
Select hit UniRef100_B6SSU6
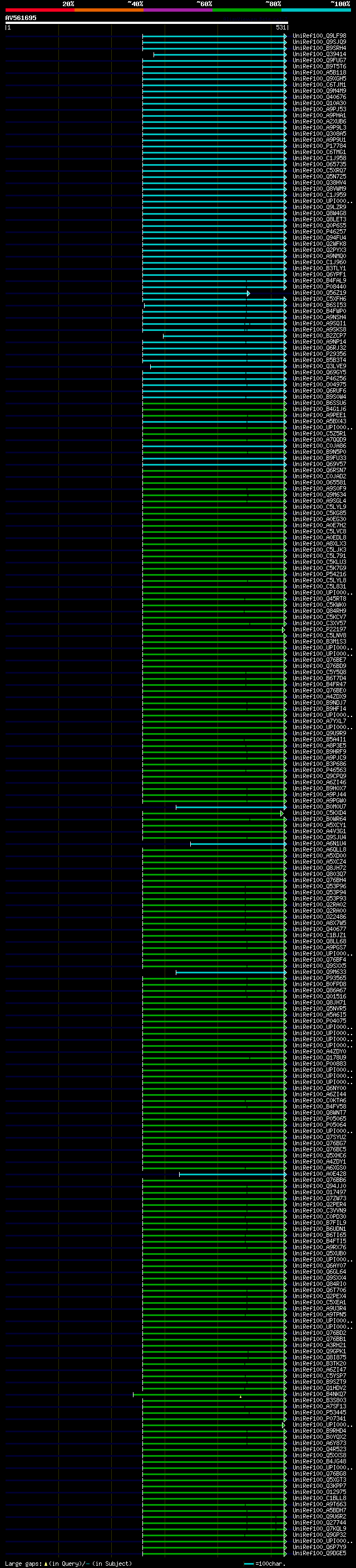pos(319,403)
